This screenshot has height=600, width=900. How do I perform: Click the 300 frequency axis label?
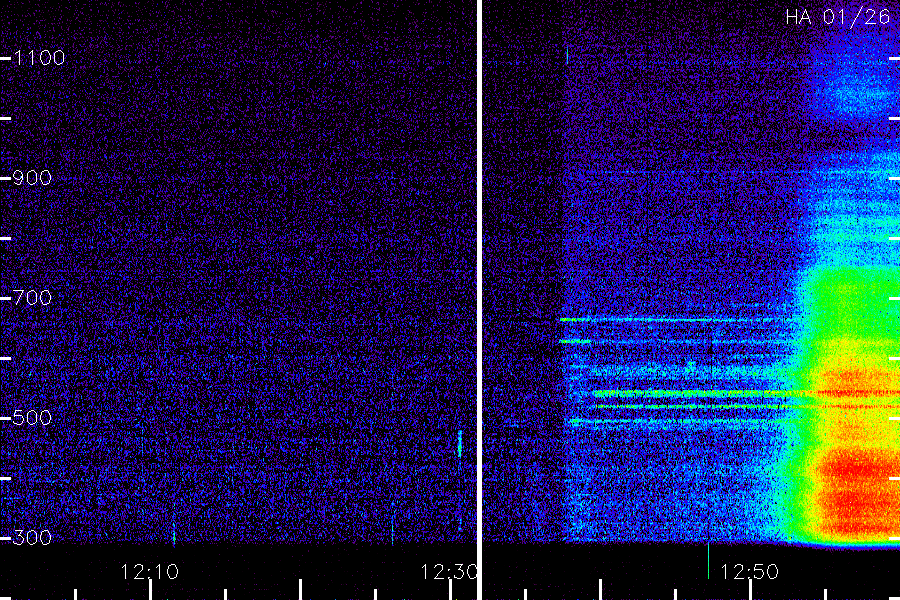tap(32, 538)
